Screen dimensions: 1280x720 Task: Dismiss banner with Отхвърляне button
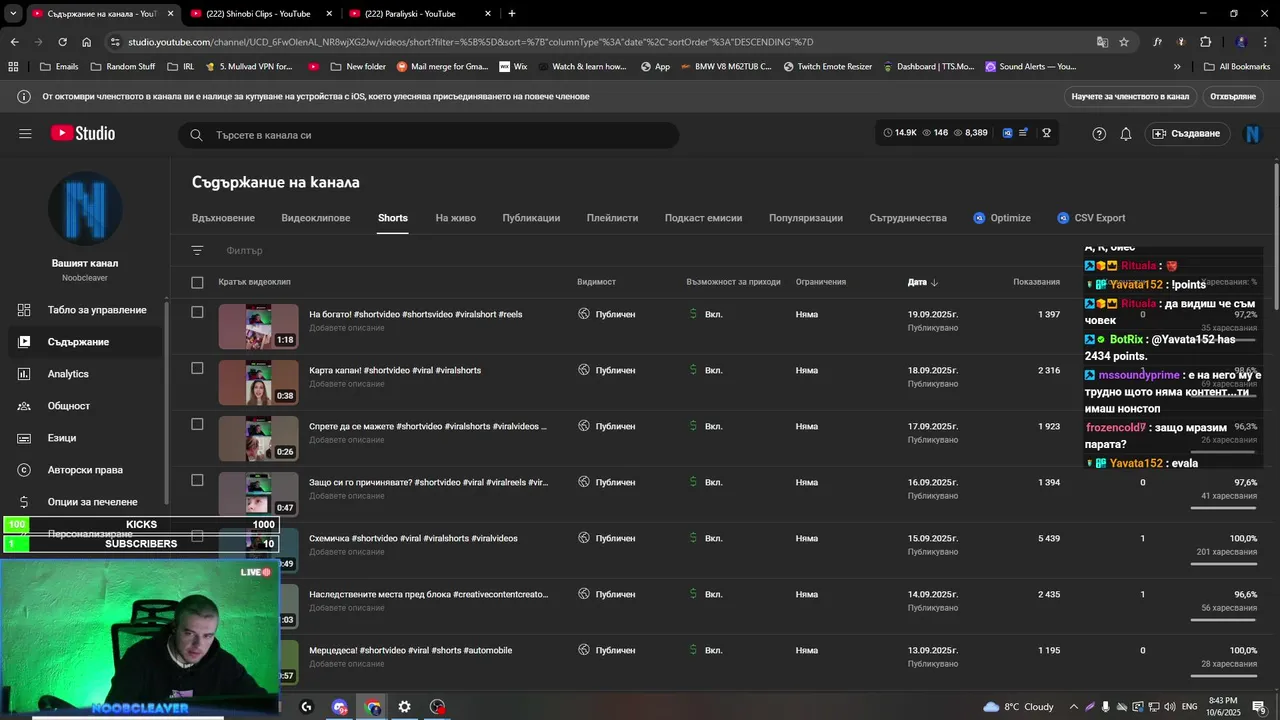[x=1232, y=97]
